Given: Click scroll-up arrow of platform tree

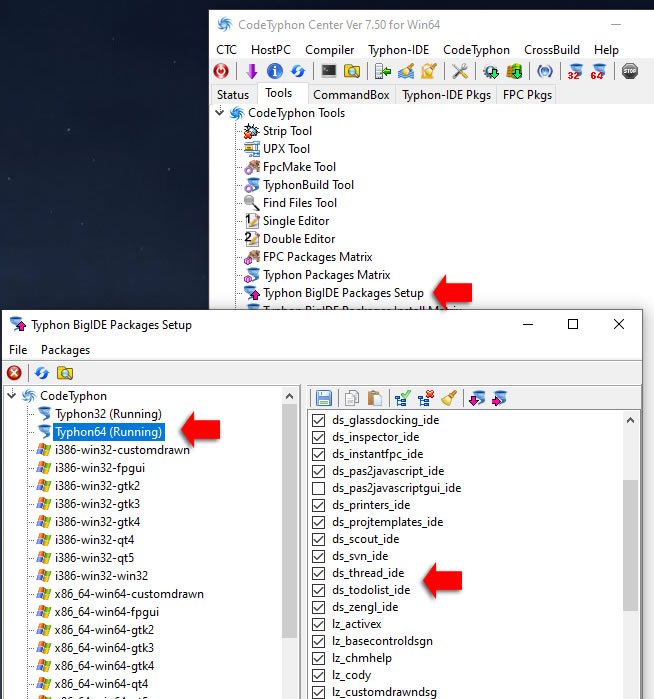Looking at the screenshot, I should [x=289, y=396].
